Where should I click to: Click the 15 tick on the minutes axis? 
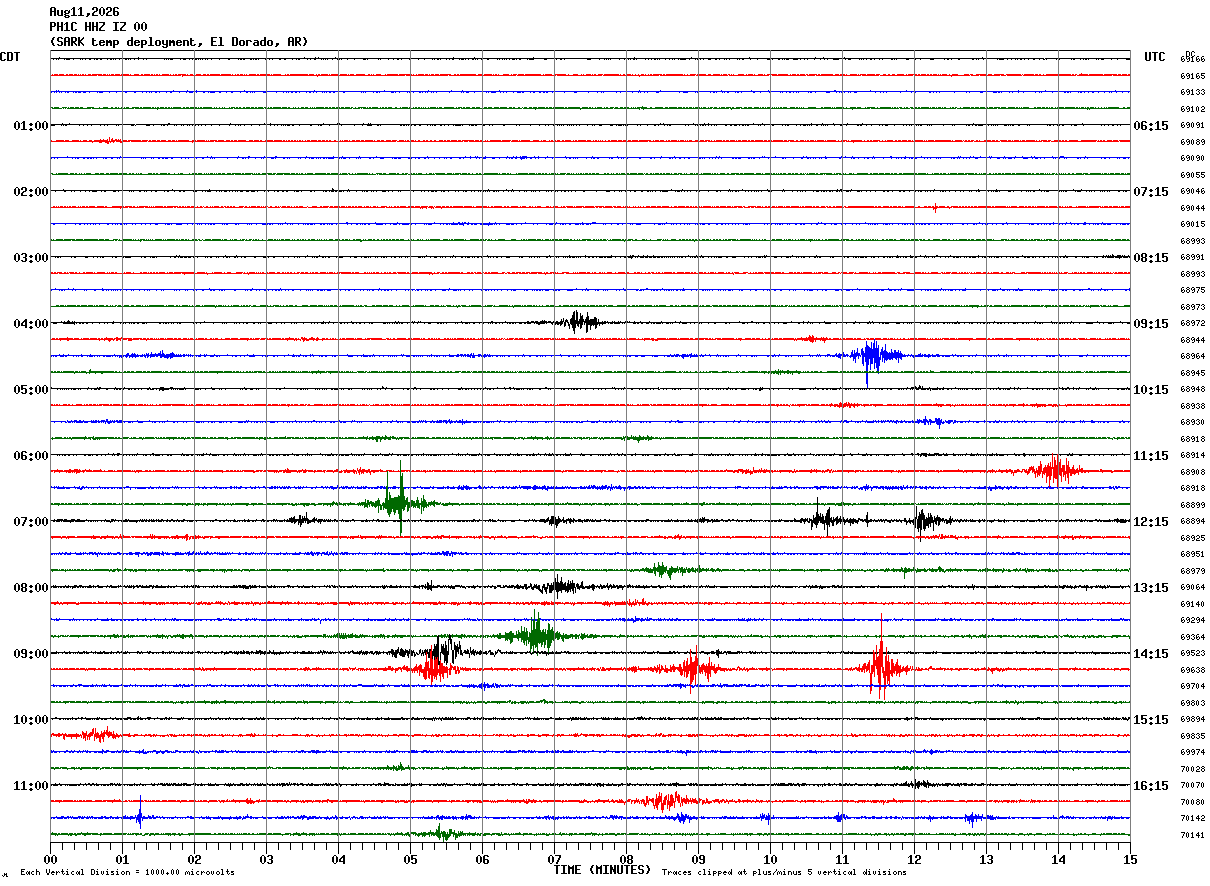1130,859
